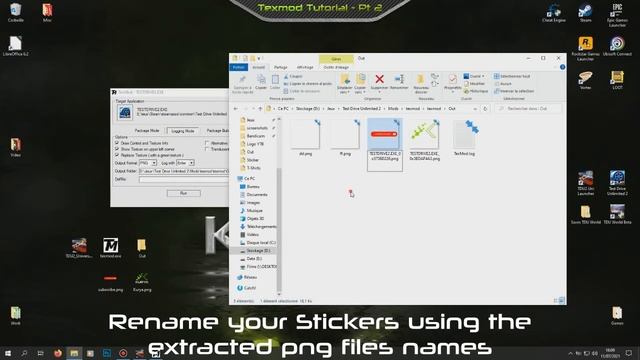Switch to the Accueil ribbon tab
The image size is (640, 360).
258,67
